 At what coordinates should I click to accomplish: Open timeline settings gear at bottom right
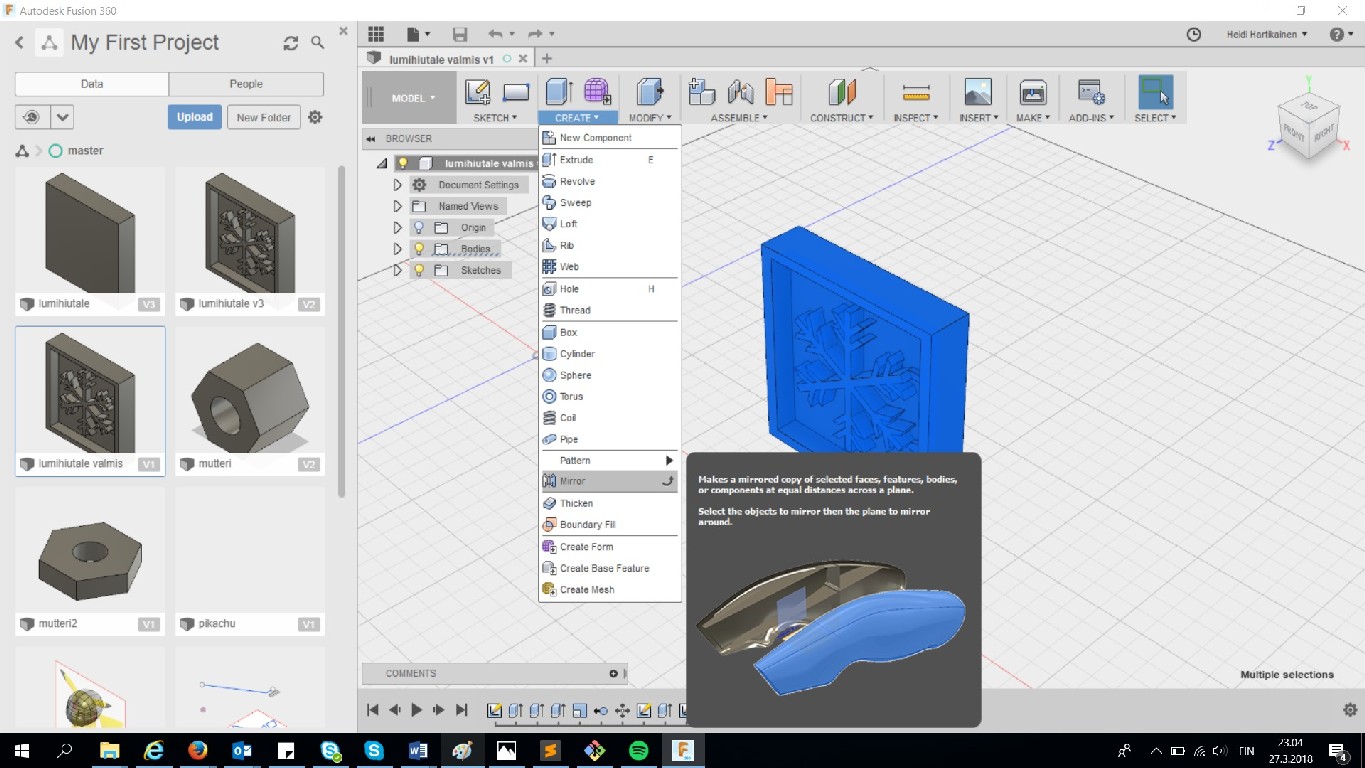click(1349, 709)
